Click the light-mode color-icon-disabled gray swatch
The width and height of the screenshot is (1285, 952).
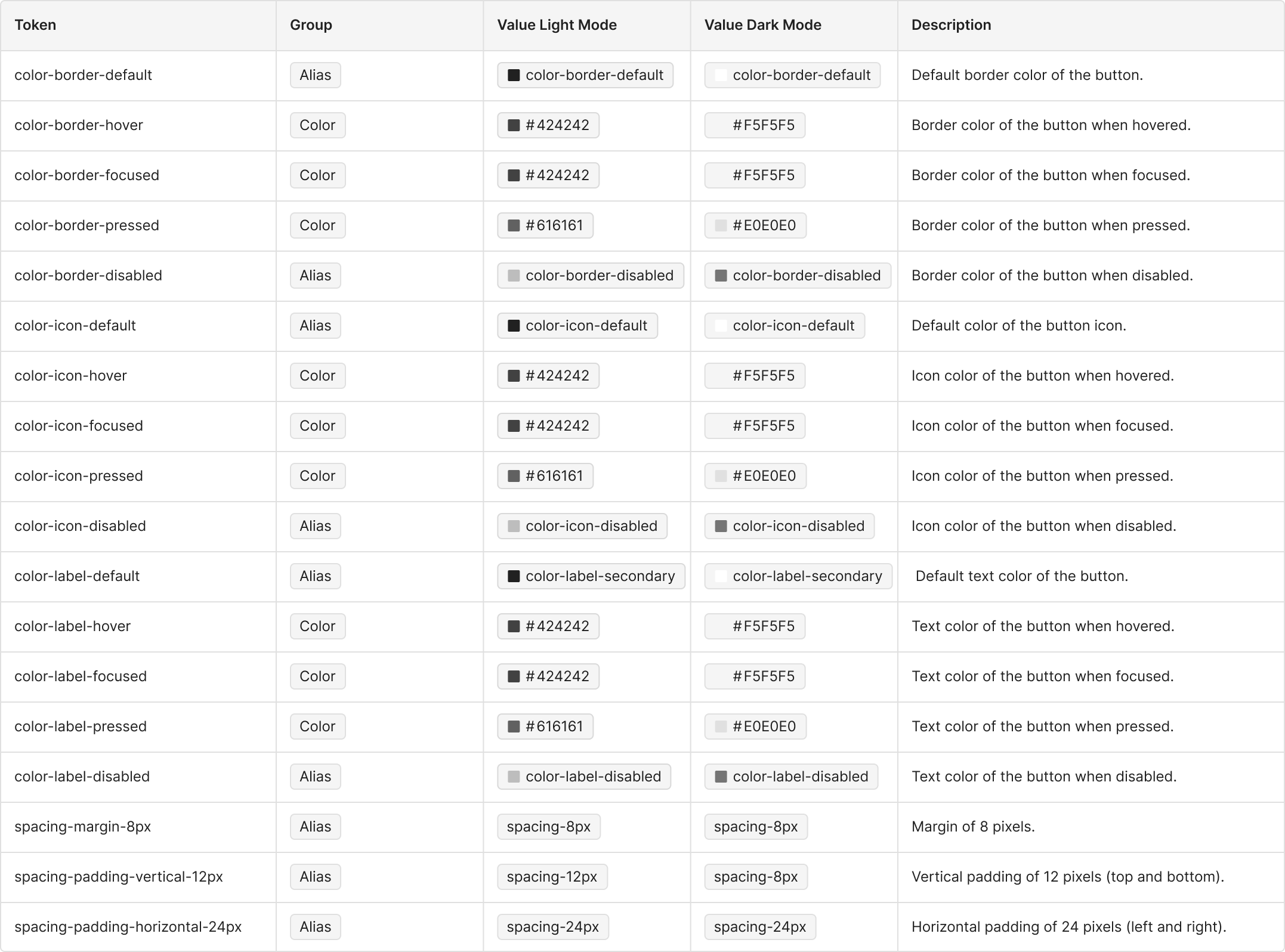tap(514, 526)
